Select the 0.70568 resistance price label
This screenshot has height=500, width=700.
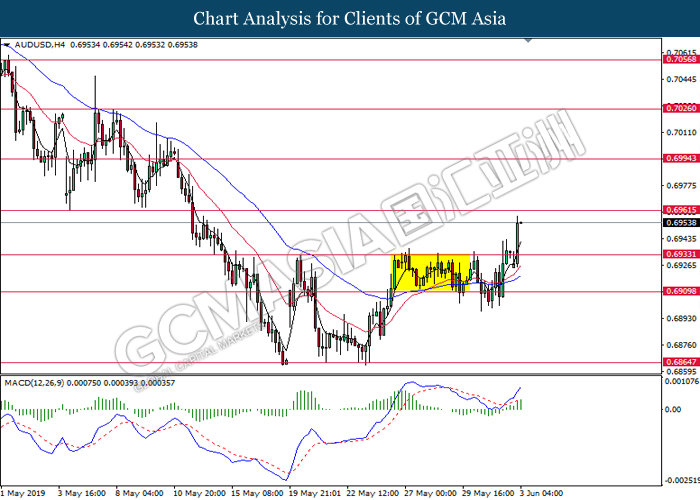point(681,59)
